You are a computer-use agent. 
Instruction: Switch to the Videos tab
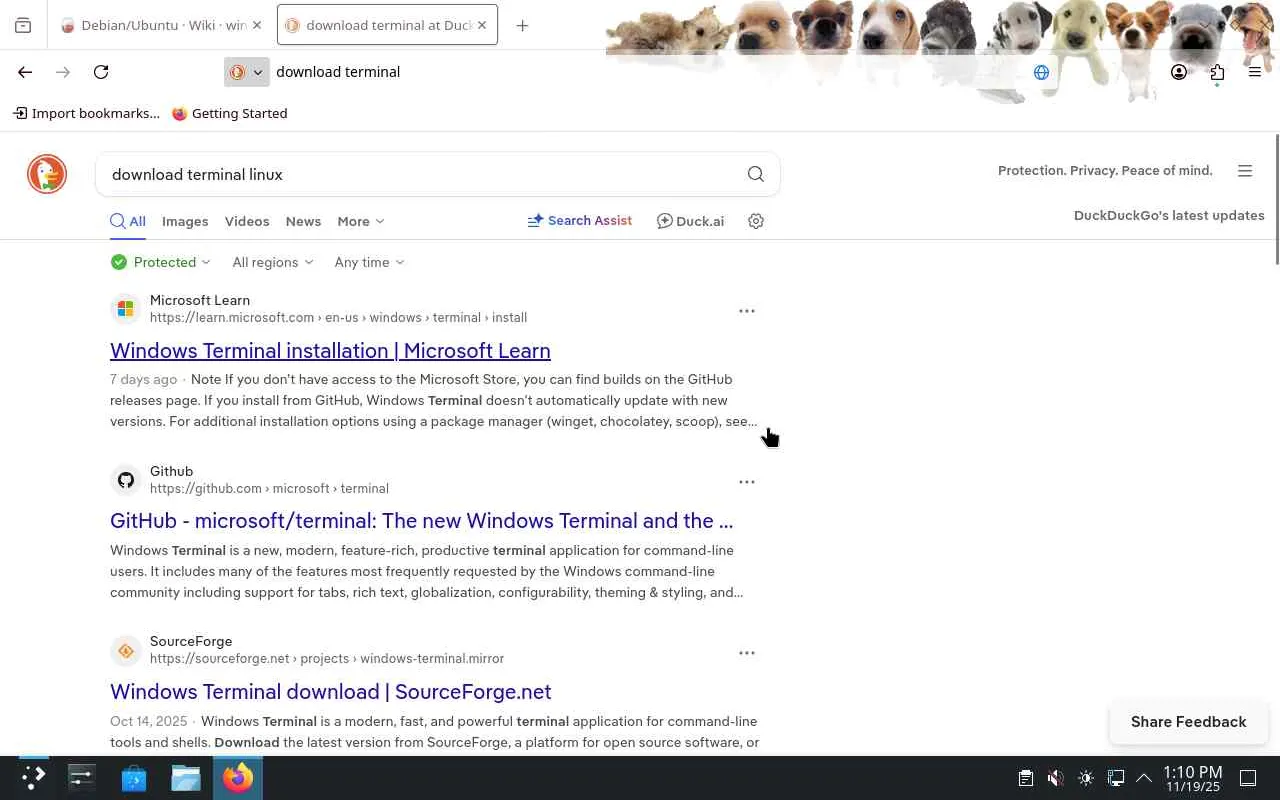pyautogui.click(x=247, y=221)
